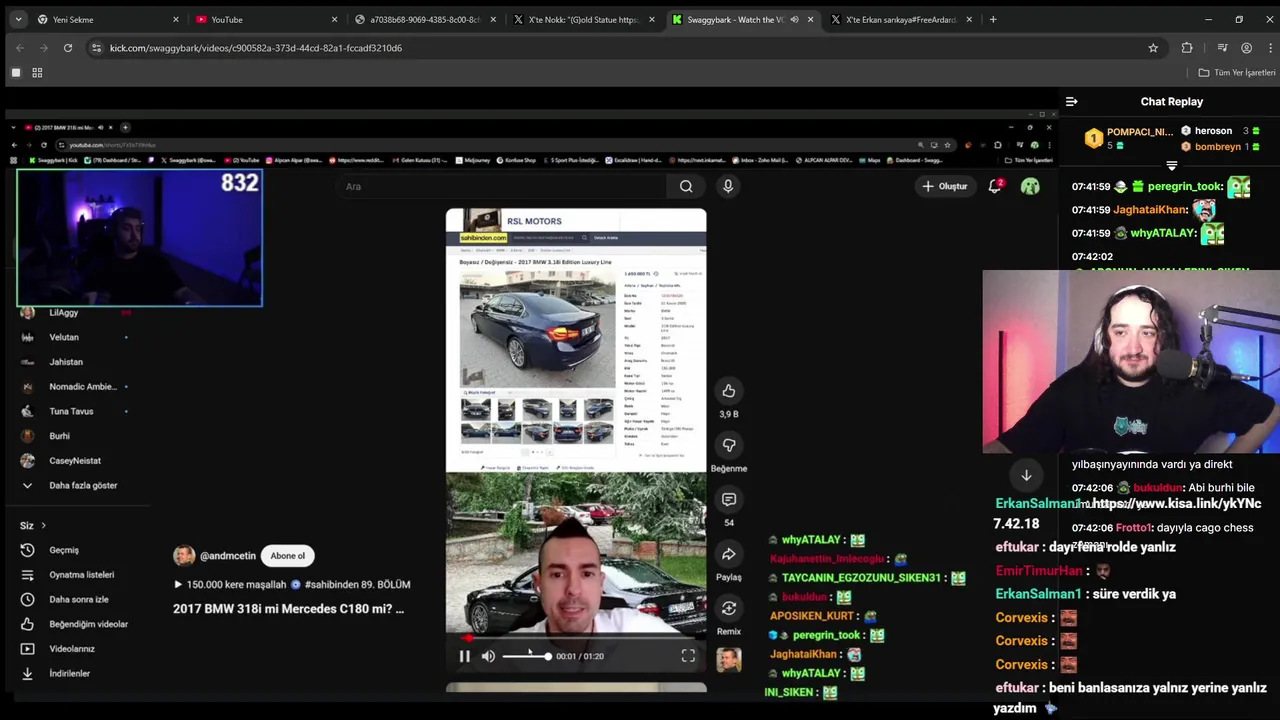Image resolution: width=1280 pixels, height=720 pixels.
Task: Switch to the X'te Nokk tab
Action: (585, 19)
